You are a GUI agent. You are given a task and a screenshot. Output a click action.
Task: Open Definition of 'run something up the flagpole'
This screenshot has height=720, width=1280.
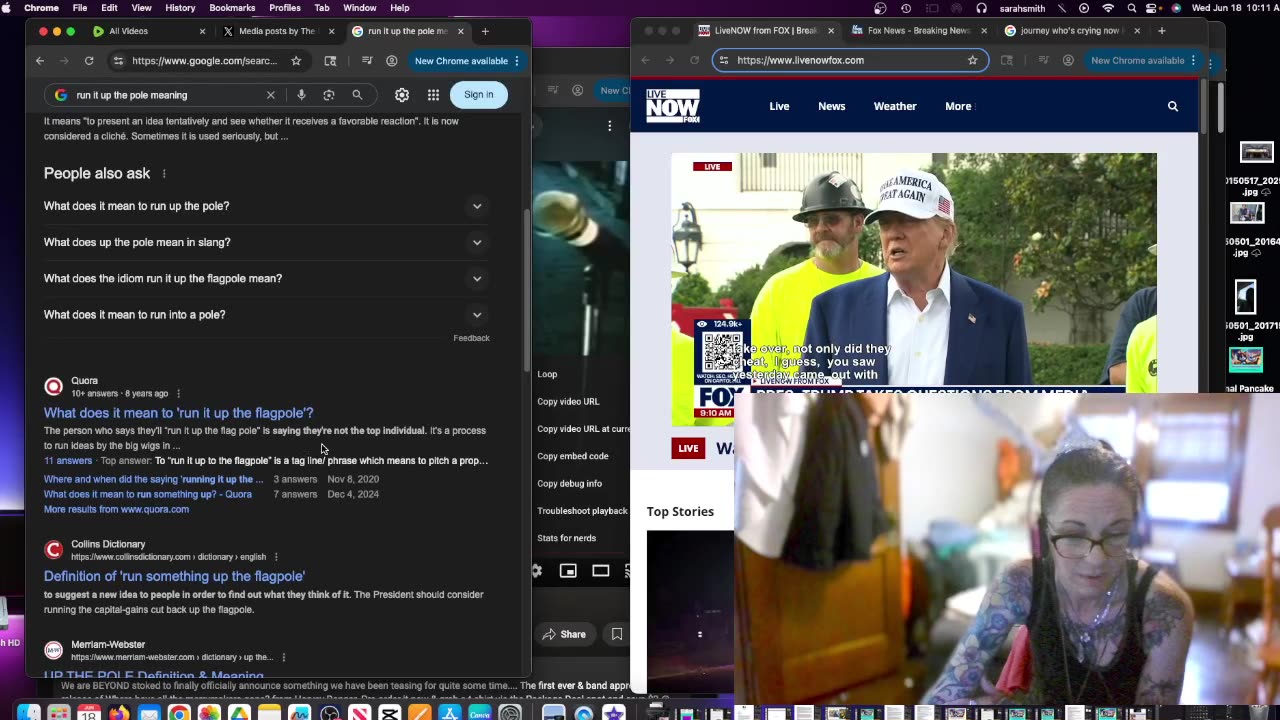(x=175, y=577)
